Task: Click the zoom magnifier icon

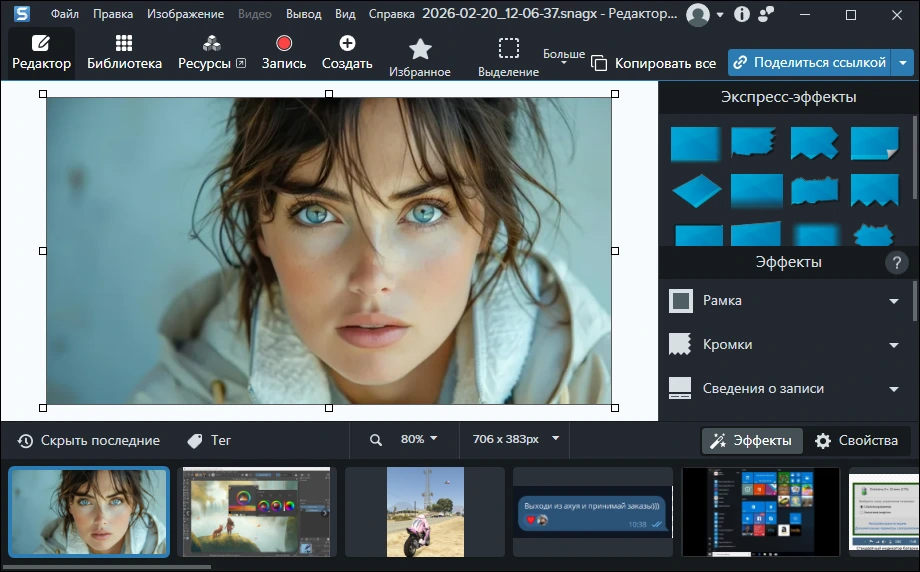Action: click(x=376, y=439)
